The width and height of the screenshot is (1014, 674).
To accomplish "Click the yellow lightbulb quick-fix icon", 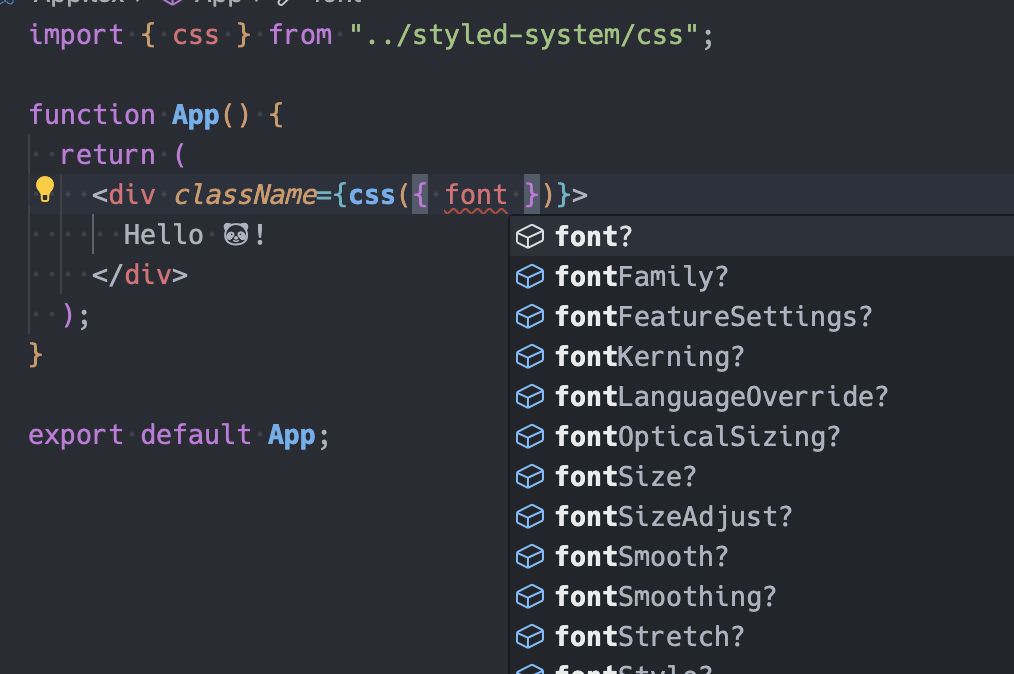I will [45, 190].
